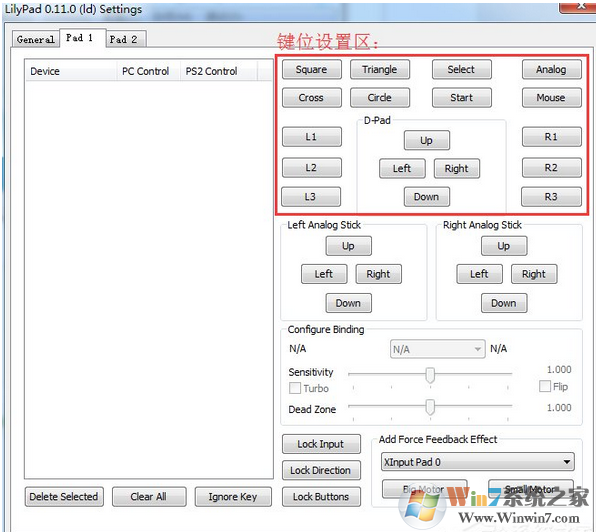Screen dimensions: 596x532
Task: Bind the R1 button
Action: [552, 137]
